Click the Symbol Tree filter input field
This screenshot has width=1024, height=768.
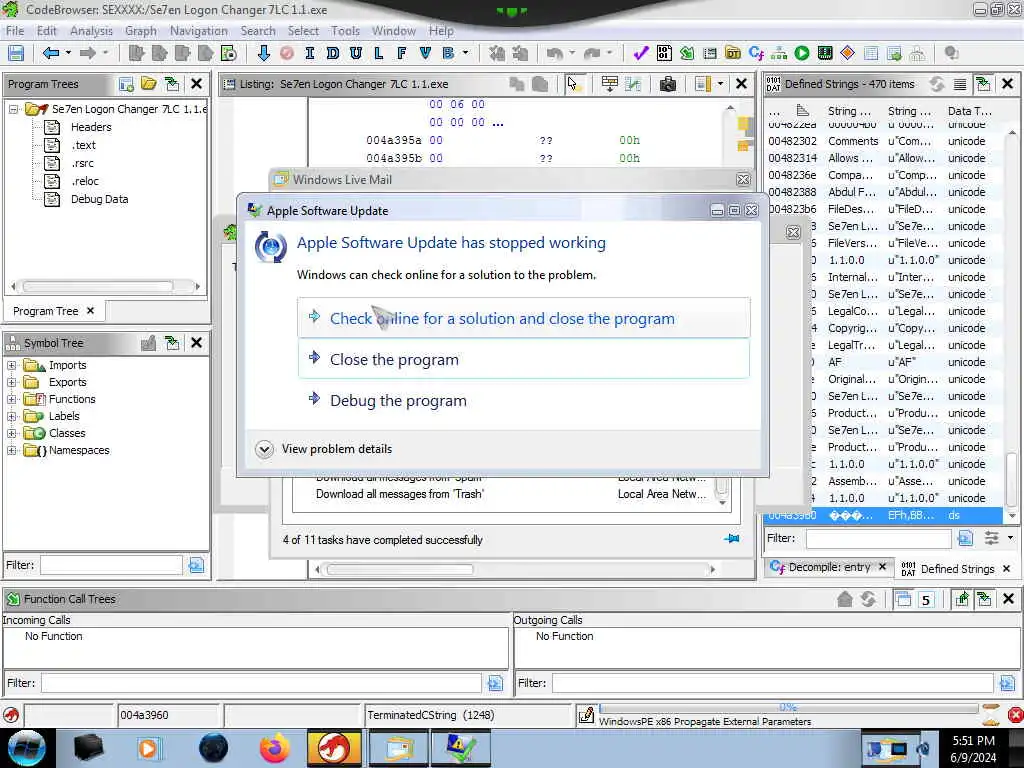tap(111, 565)
